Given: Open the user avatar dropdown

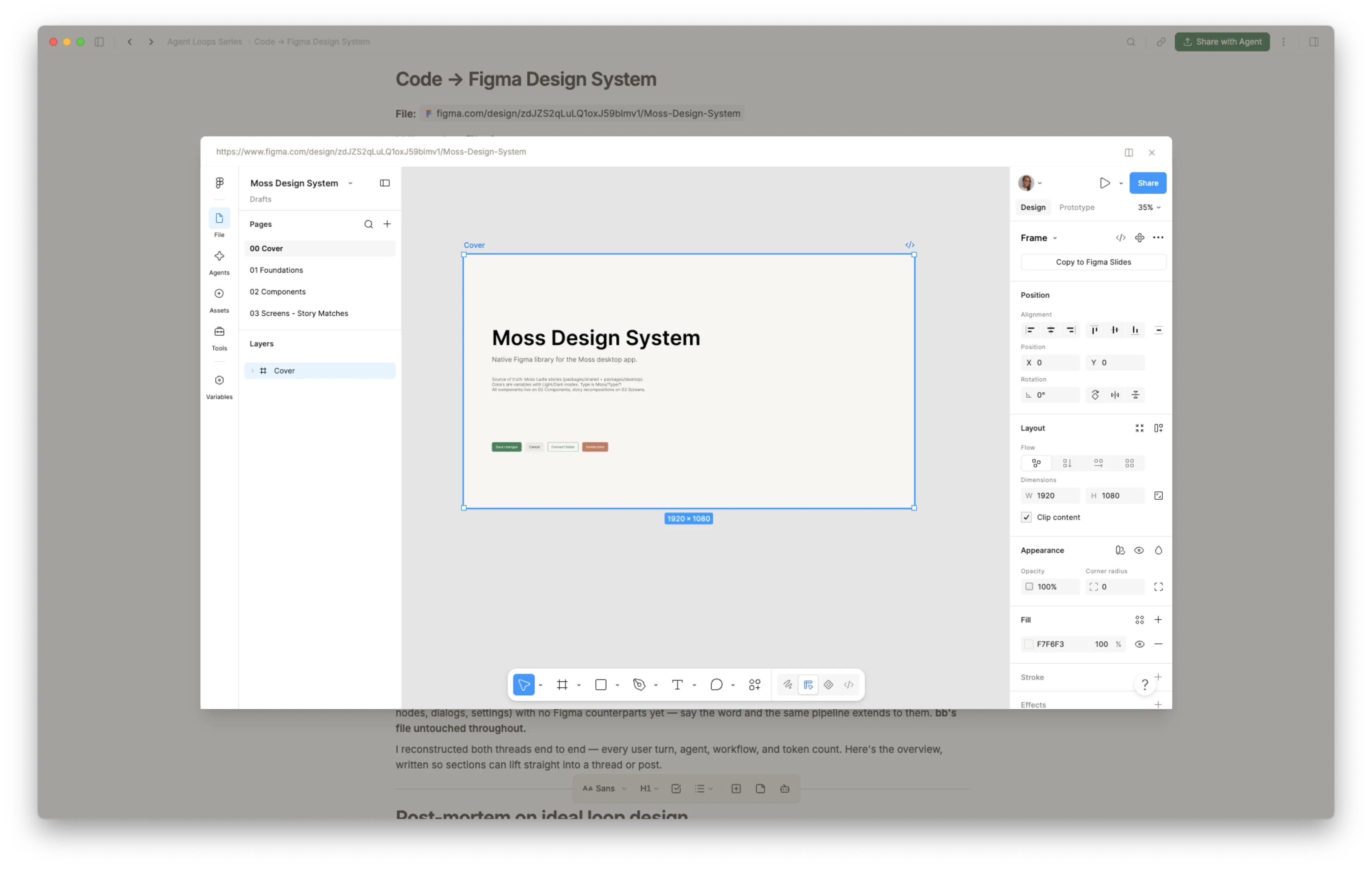Looking at the screenshot, I should (x=1030, y=183).
